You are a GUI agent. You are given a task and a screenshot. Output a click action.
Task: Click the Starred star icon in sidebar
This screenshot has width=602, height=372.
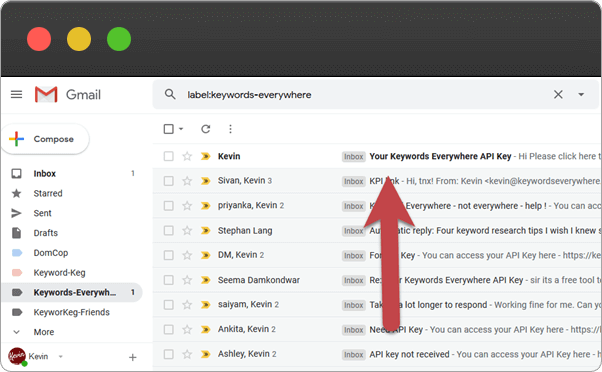17,193
